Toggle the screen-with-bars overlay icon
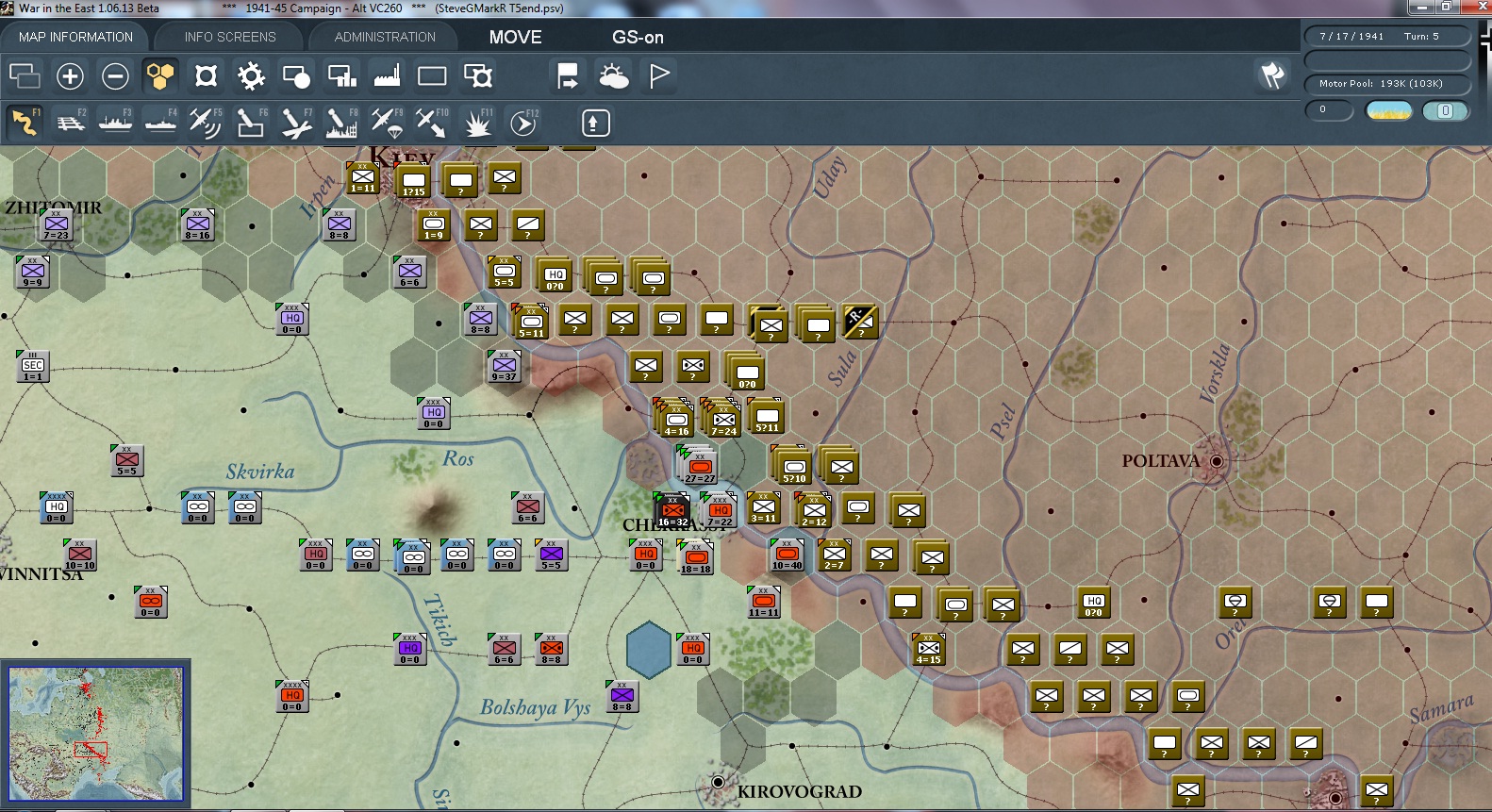 tap(341, 75)
